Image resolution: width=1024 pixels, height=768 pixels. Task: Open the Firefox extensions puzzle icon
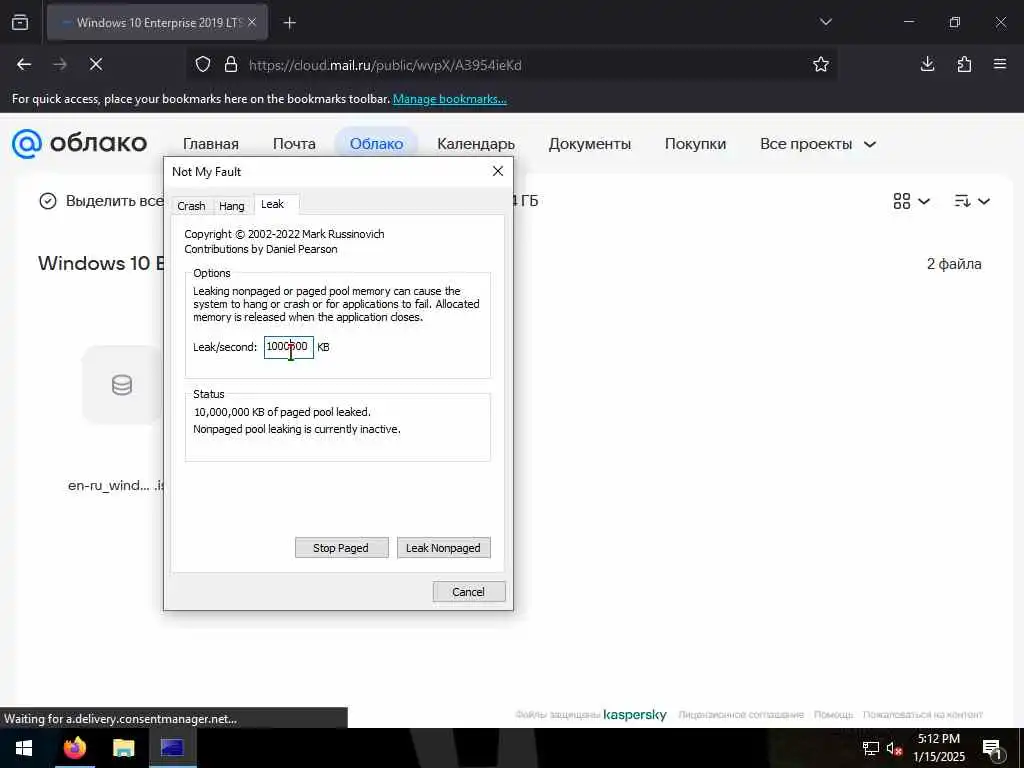[964, 64]
